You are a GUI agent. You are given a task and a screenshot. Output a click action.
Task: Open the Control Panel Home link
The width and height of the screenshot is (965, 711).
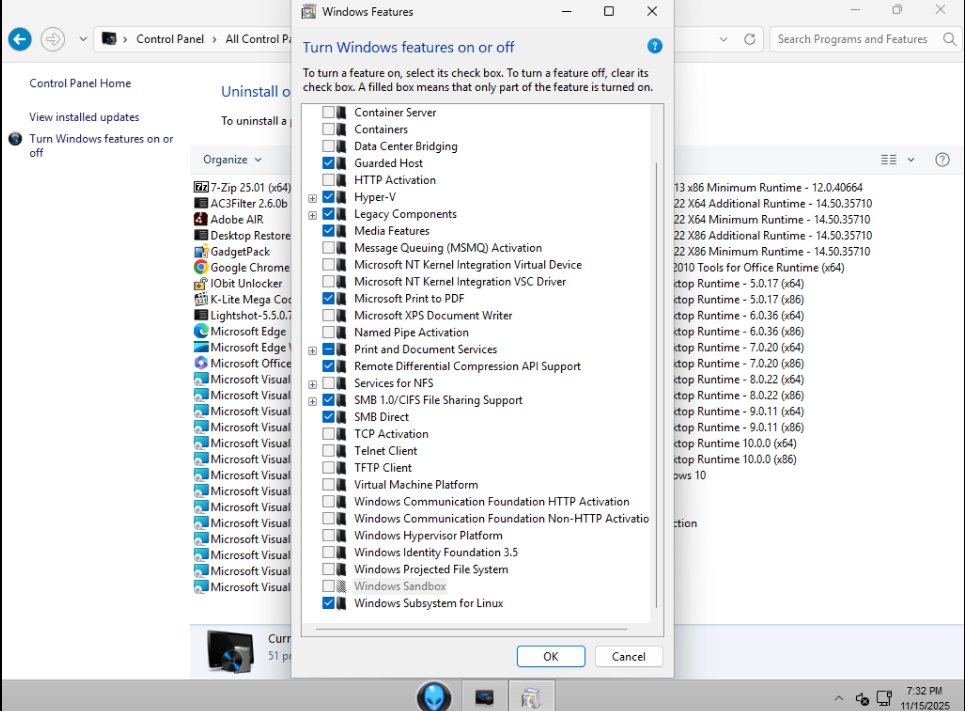click(x=80, y=83)
